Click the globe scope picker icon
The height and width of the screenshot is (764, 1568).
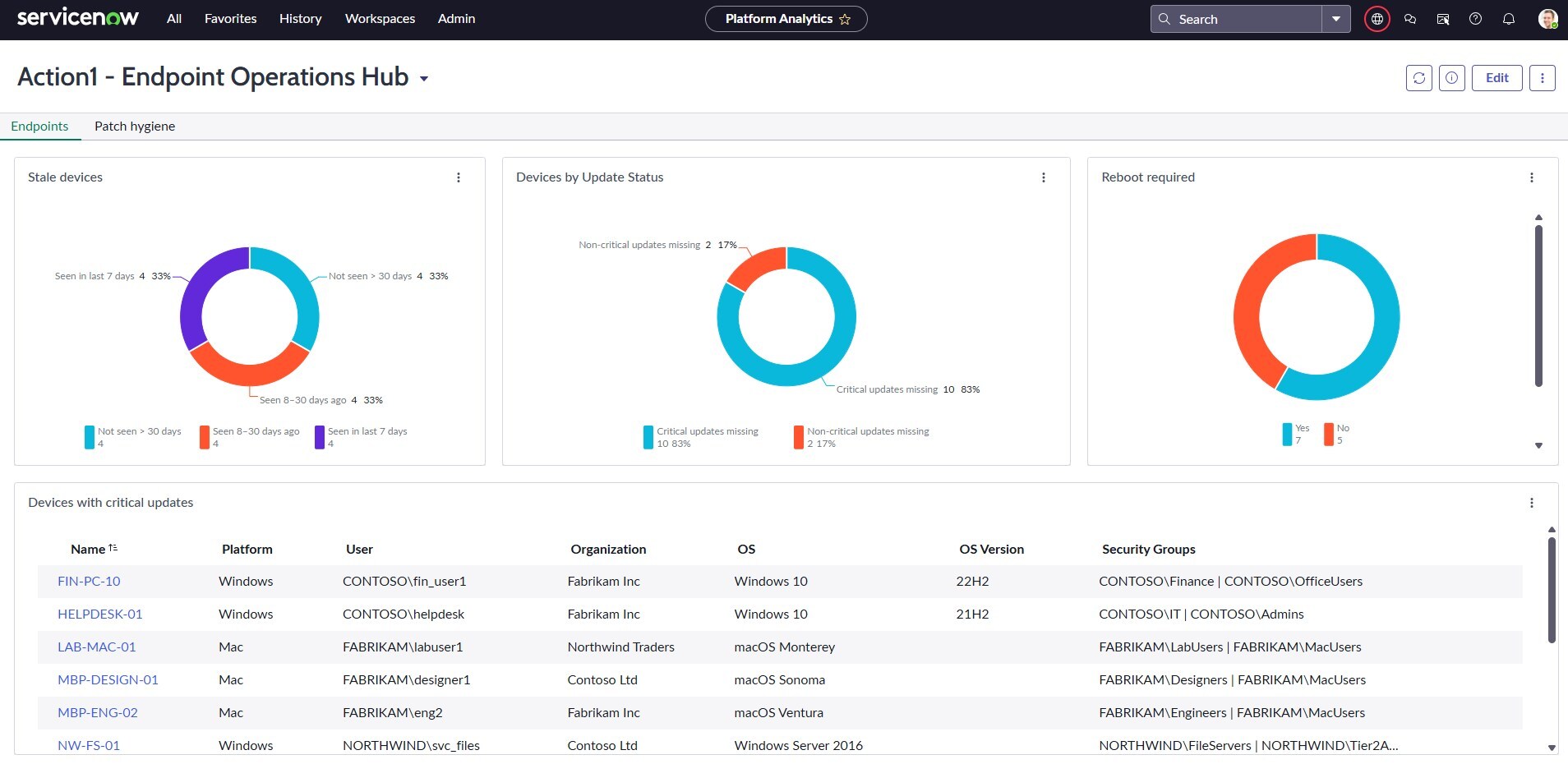coord(1377,19)
